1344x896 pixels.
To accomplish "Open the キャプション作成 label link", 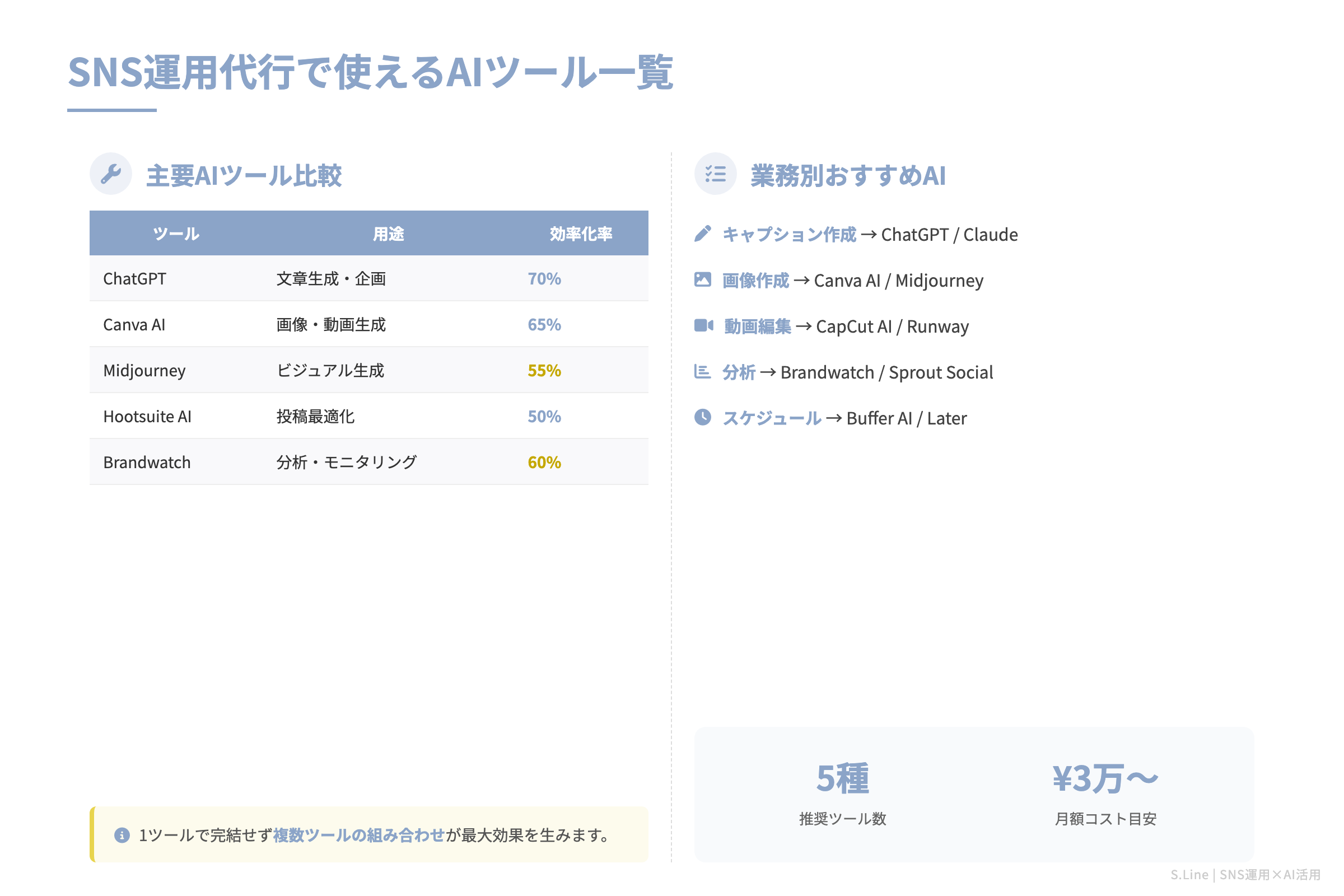I will [790, 234].
